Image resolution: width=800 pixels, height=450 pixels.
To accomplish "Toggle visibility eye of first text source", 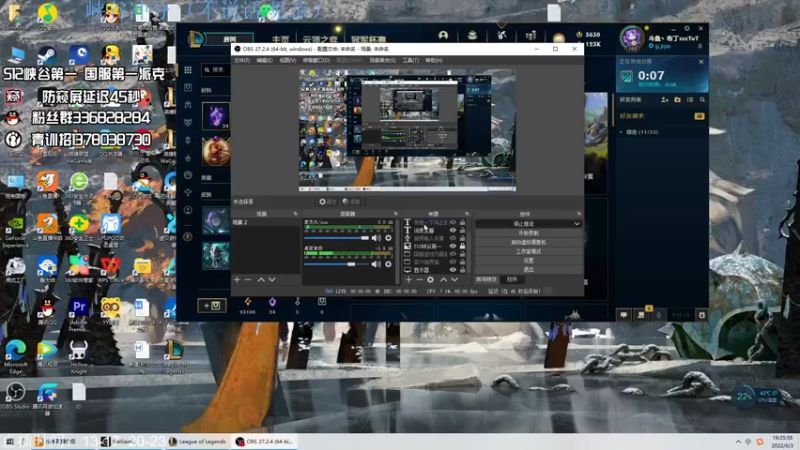I will [453, 222].
